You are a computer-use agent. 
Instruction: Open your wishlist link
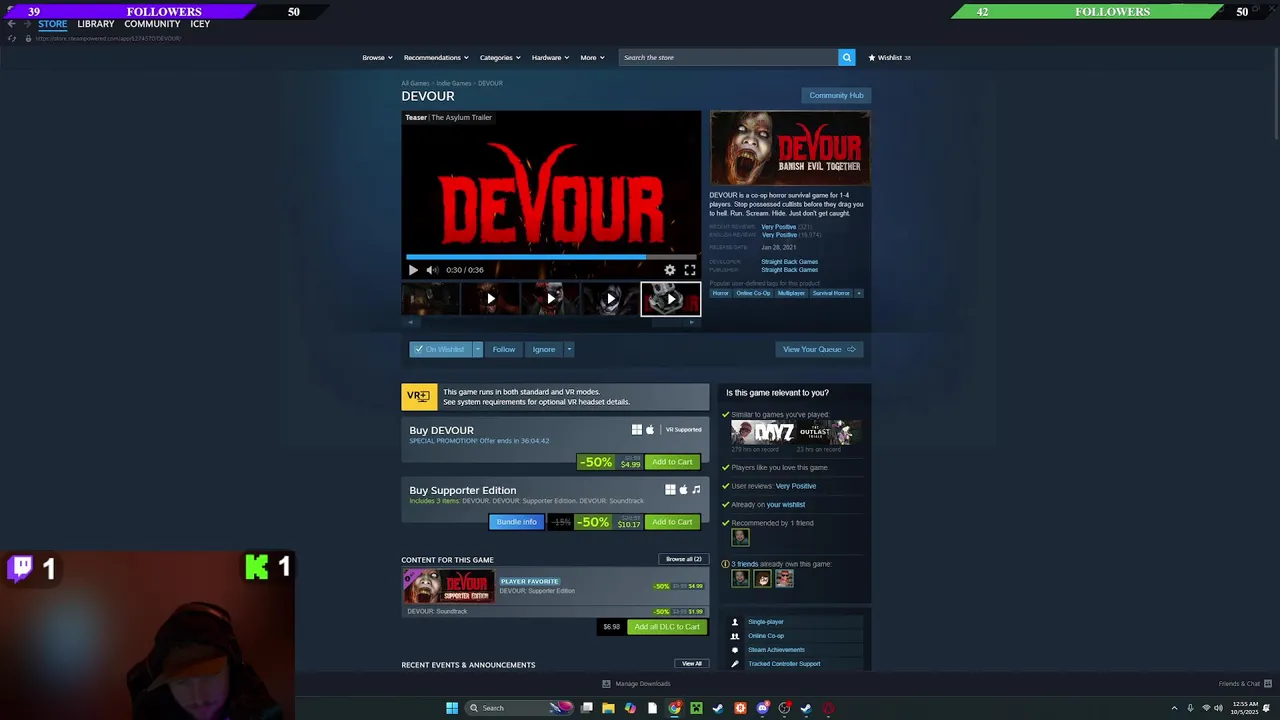pyautogui.click(x=785, y=505)
